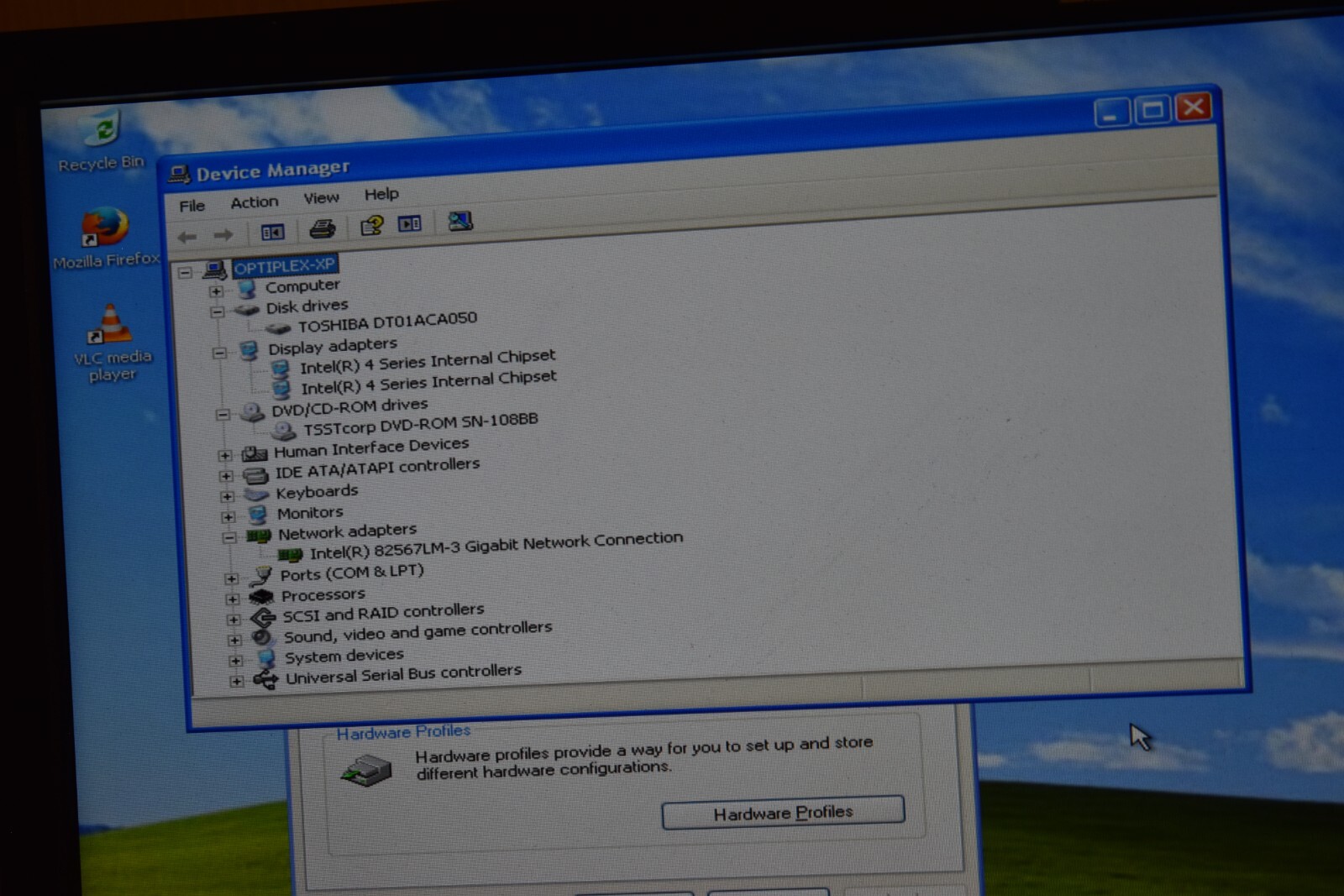Expand the IDE ATA/ATAPI controllers node
1344x896 pixels.
tap(226, 476)
